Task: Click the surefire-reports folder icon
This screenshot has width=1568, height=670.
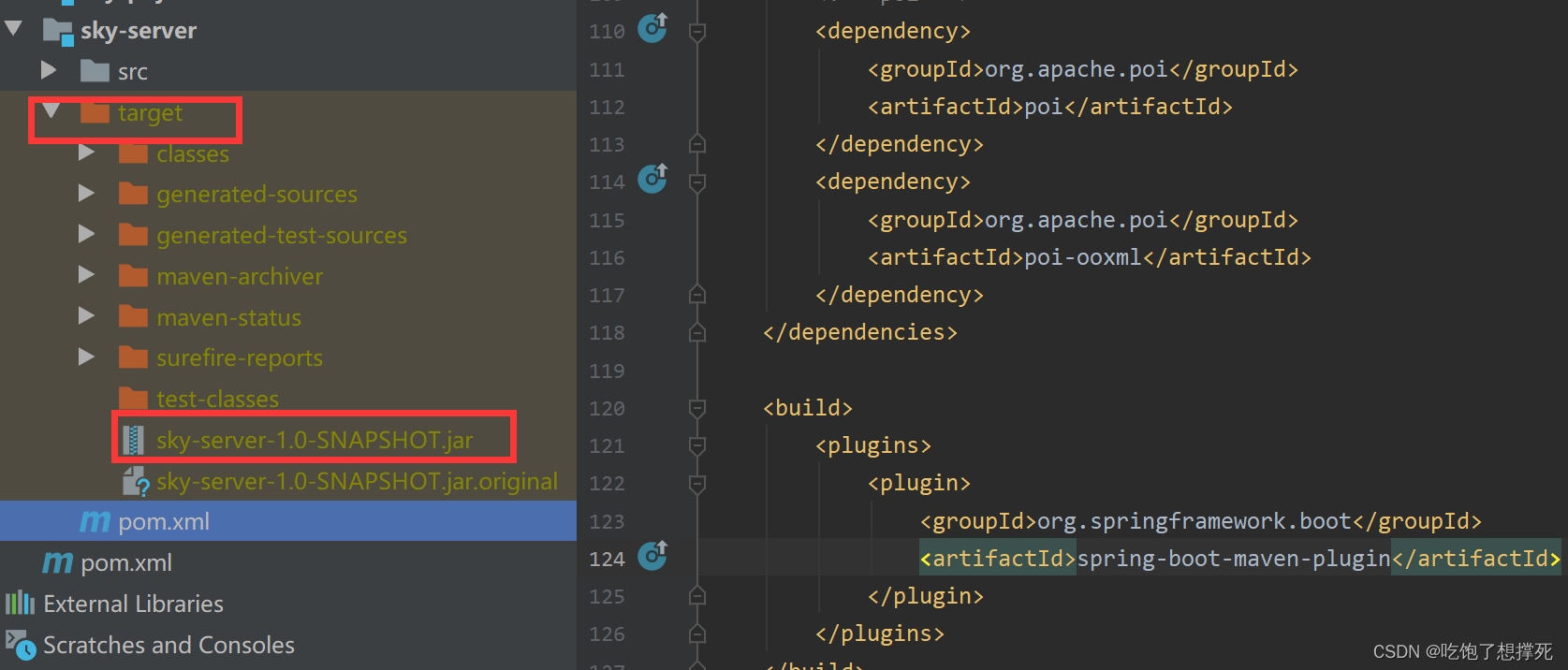Action: coord(134,357)
